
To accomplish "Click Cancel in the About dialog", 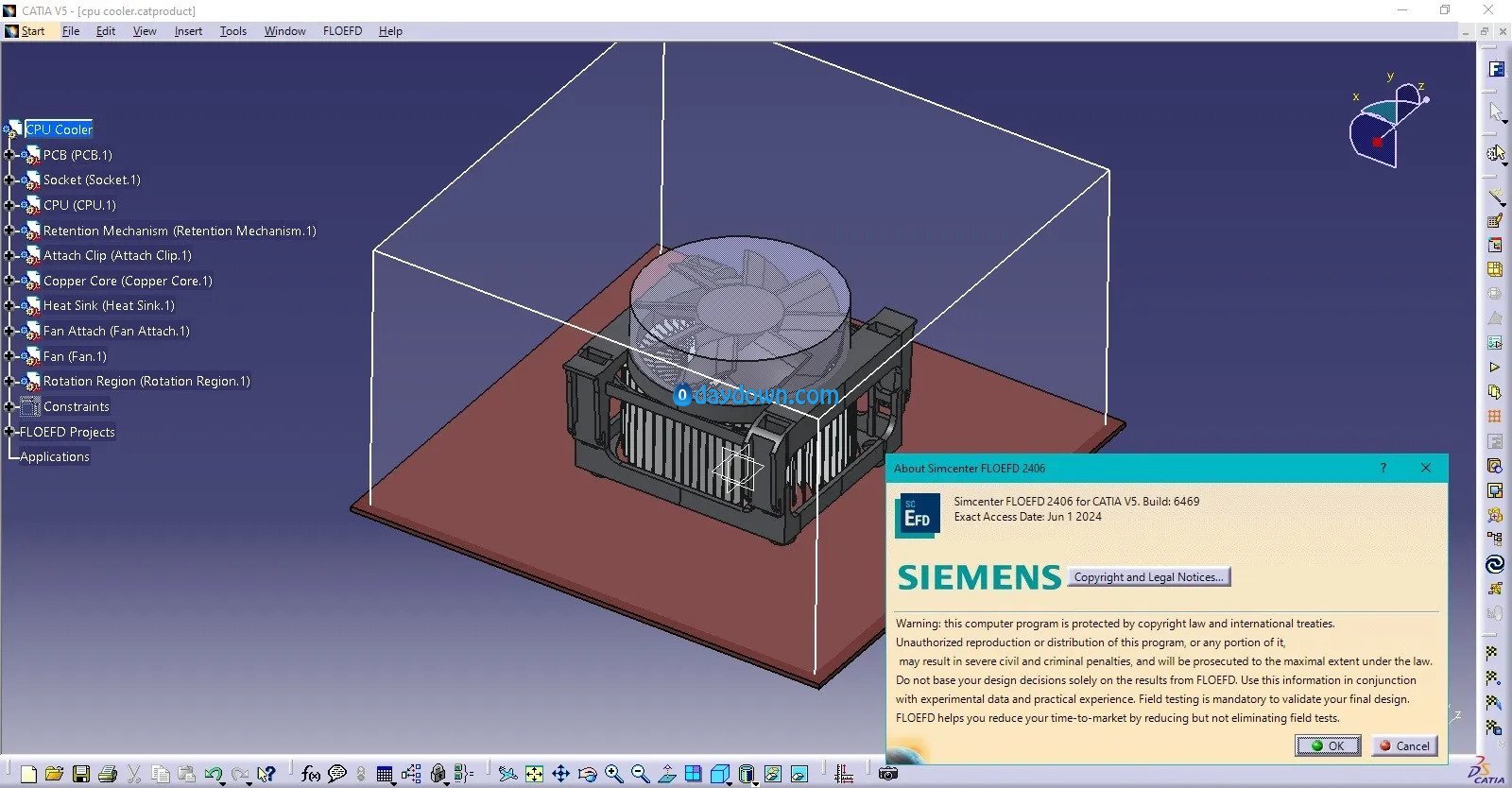I will [x=1404, y=745].
